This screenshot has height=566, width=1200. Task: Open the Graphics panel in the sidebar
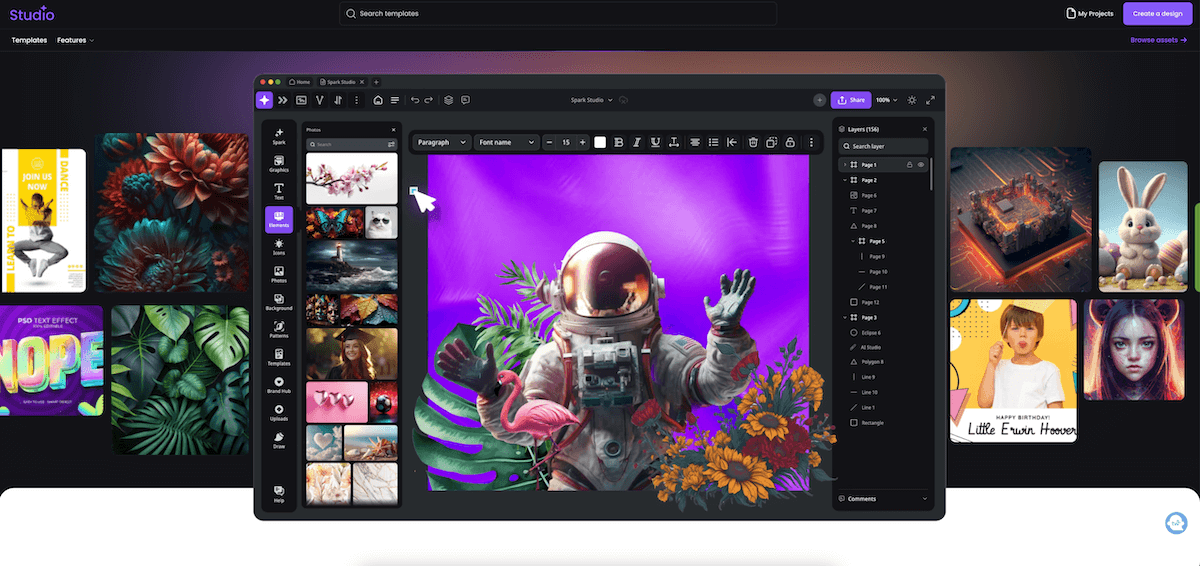click(279, 163)
